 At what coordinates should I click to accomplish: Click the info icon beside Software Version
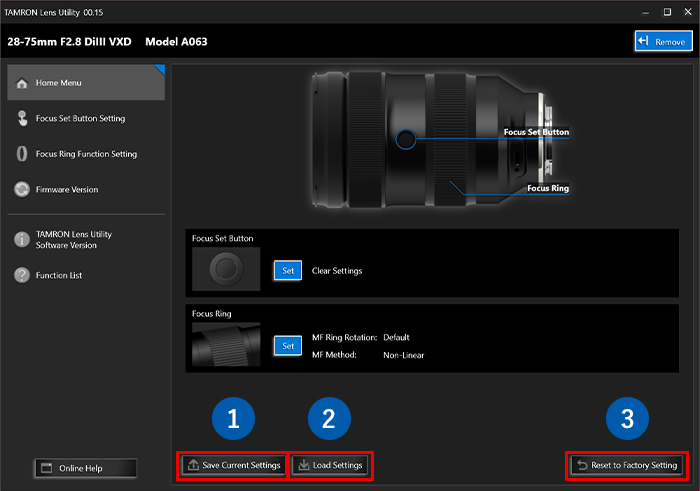(22, 239)
